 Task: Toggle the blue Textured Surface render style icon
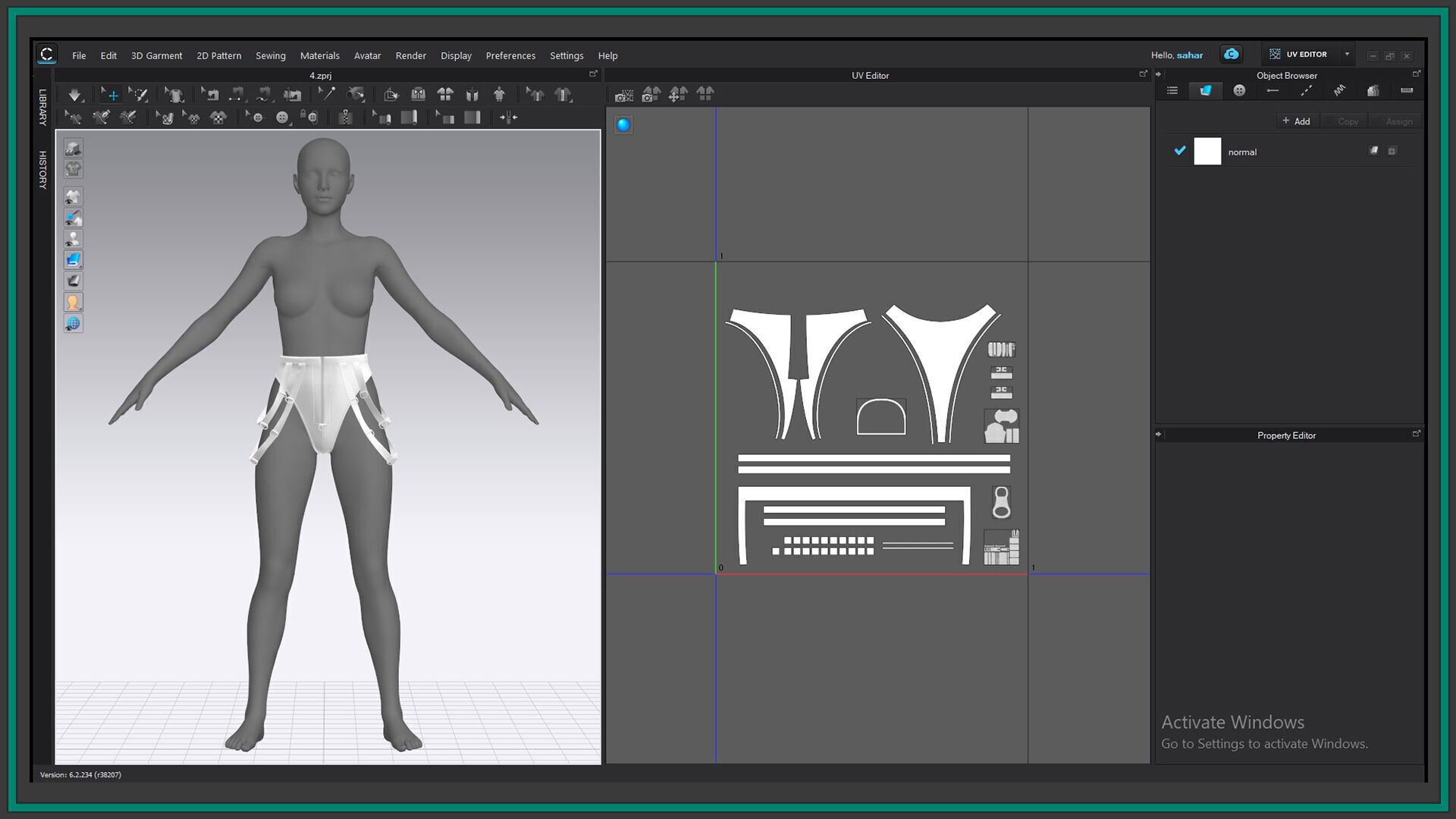coord(73,260)
